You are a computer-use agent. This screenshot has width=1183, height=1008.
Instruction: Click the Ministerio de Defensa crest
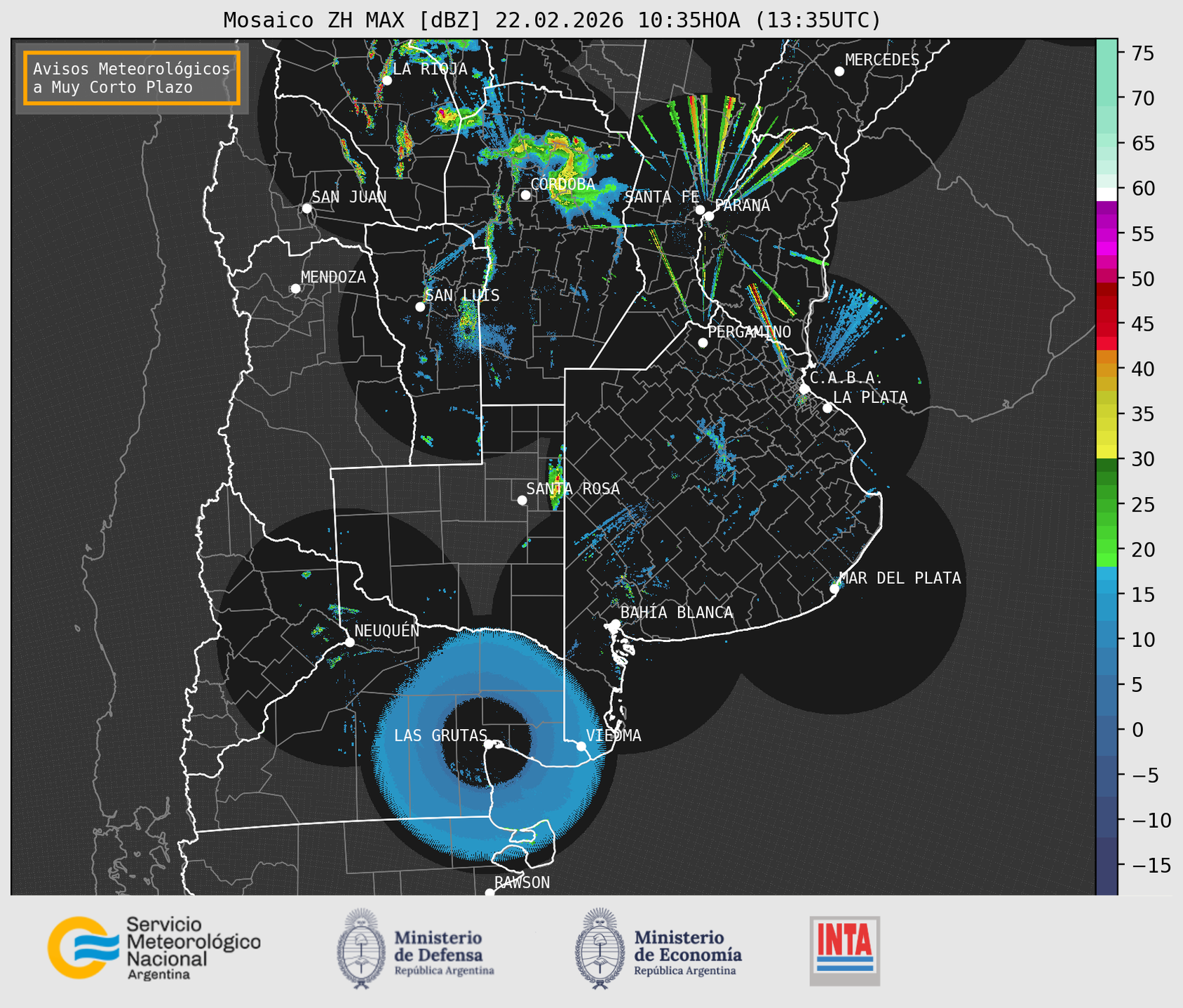pyautogui.click(x=361, y=948)
